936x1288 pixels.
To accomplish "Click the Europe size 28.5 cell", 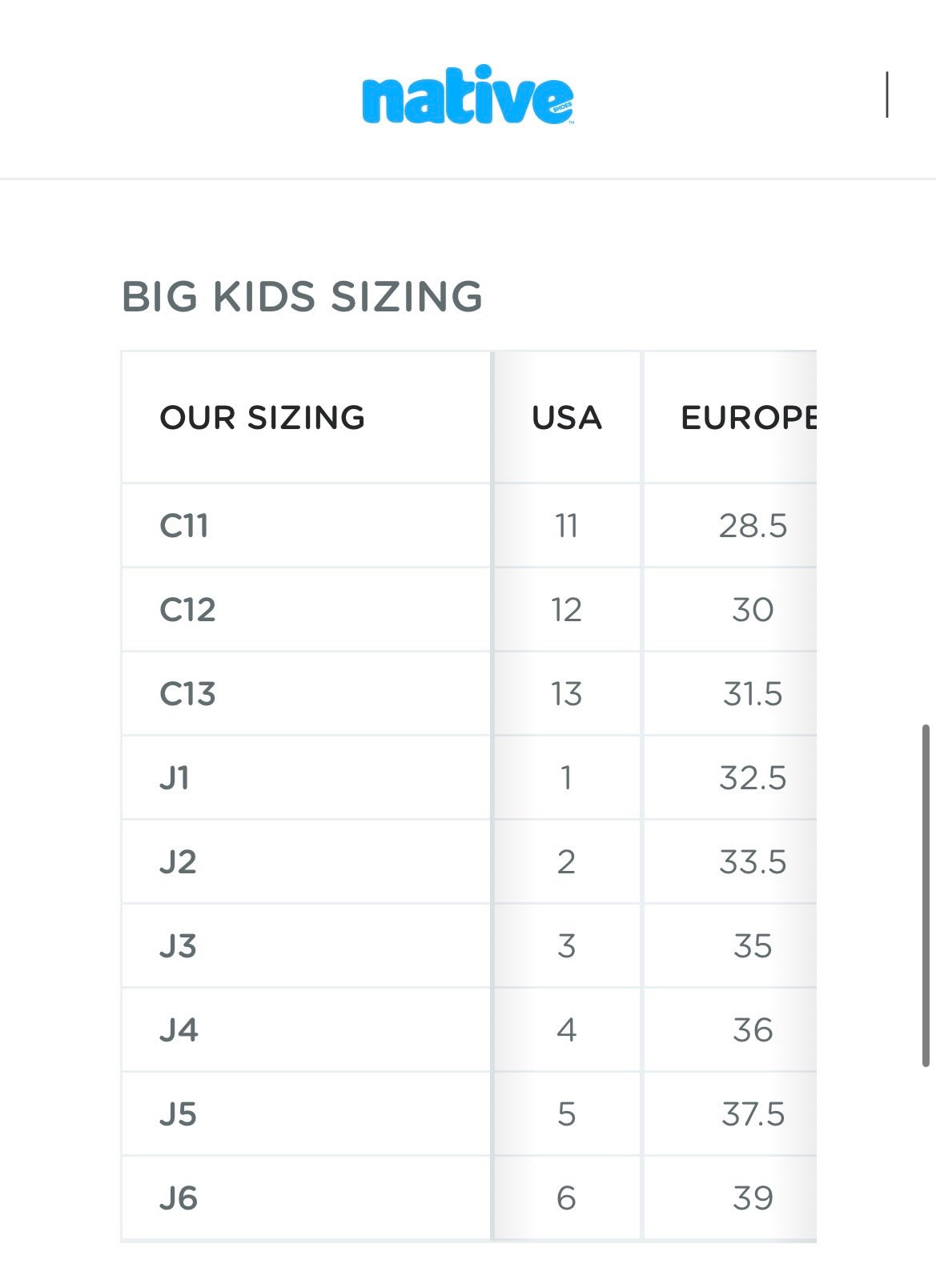I will (753, 526).
